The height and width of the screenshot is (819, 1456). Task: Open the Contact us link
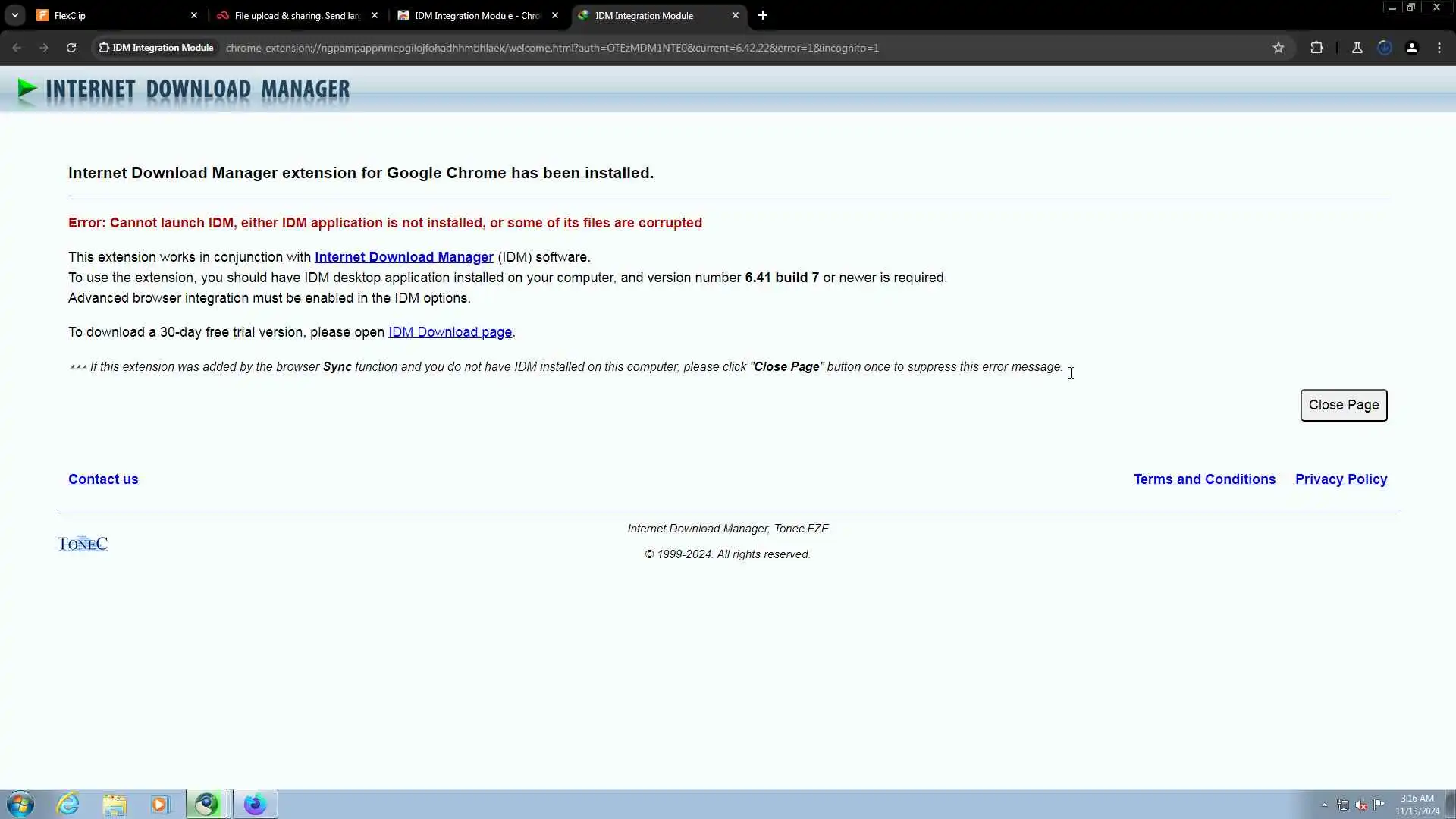(x=103, y=479)
